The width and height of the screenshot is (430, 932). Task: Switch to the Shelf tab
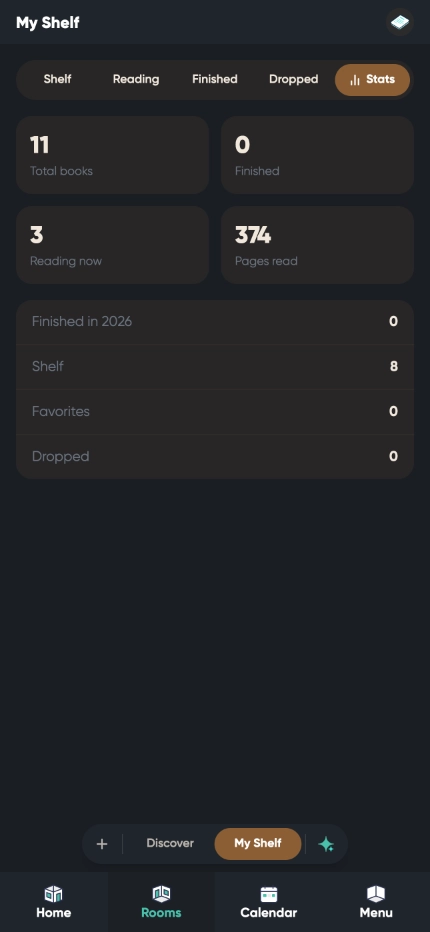57,80
